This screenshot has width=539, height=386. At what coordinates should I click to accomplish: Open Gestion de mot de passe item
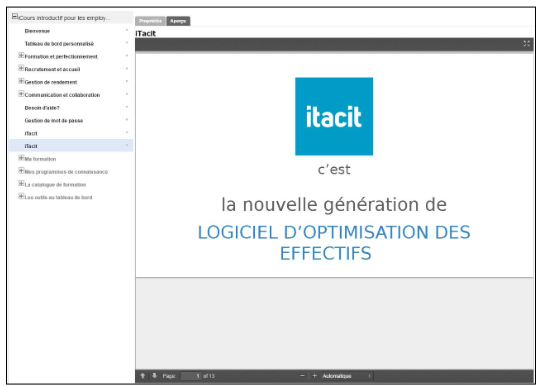point(54,121)
